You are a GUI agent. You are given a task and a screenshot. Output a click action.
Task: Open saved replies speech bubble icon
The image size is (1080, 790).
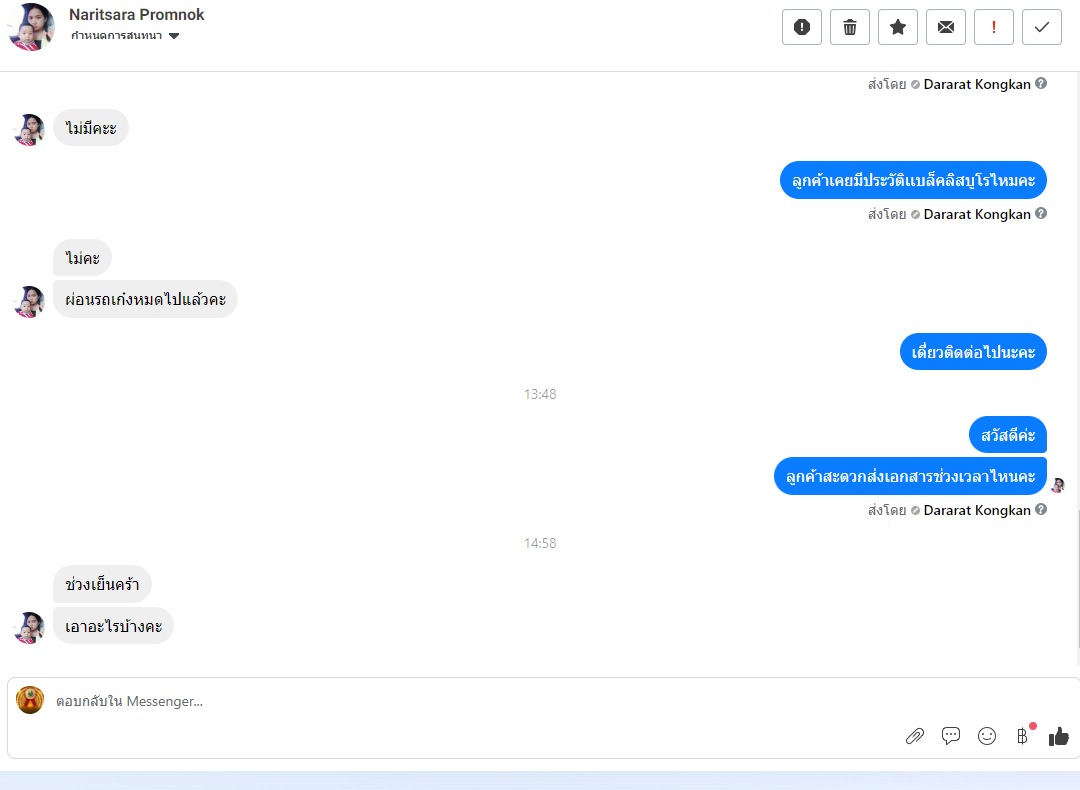point(951,736)
